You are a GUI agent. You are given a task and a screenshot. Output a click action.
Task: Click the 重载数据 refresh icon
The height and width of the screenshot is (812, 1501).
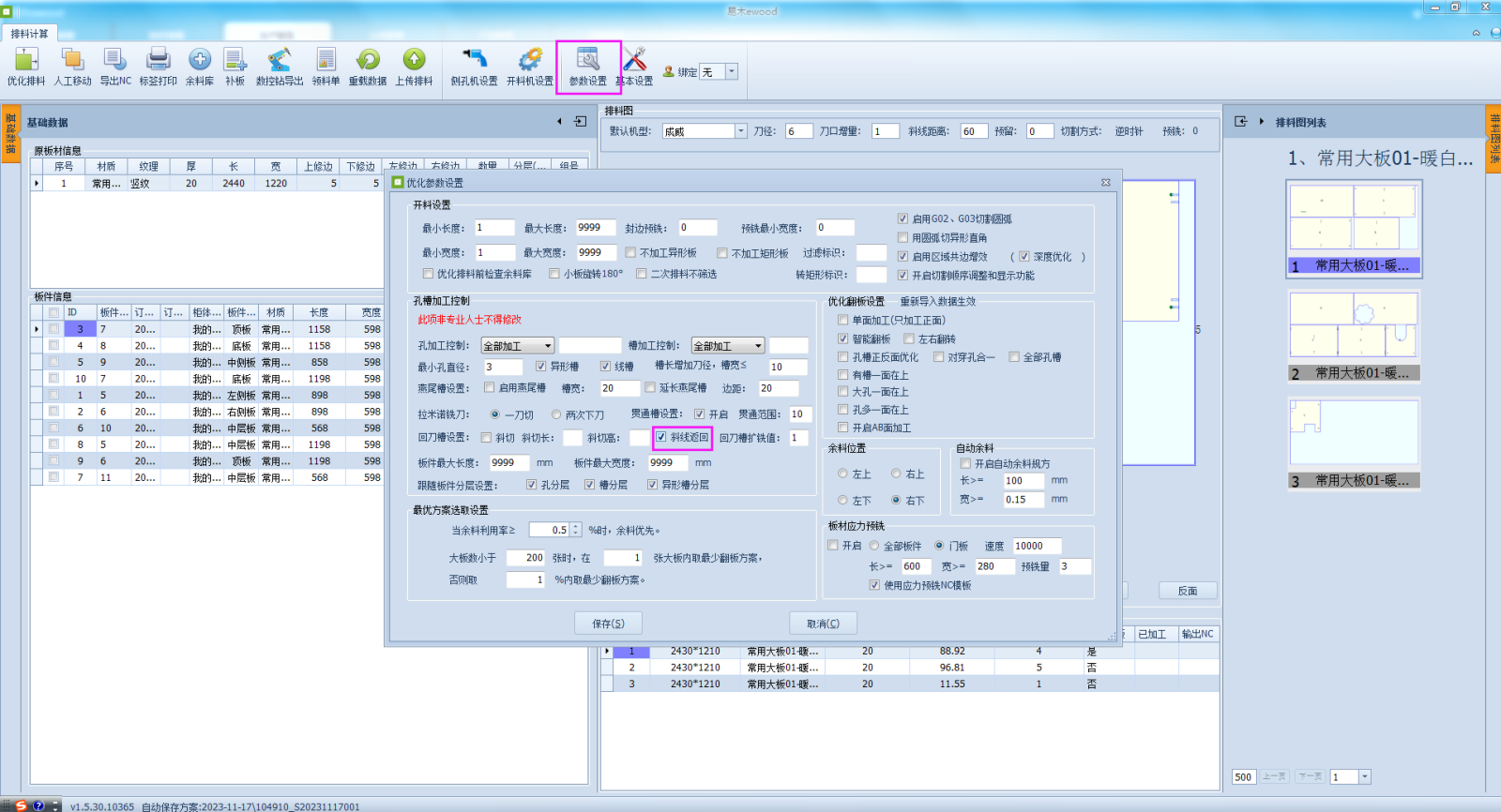coord(368,60)
